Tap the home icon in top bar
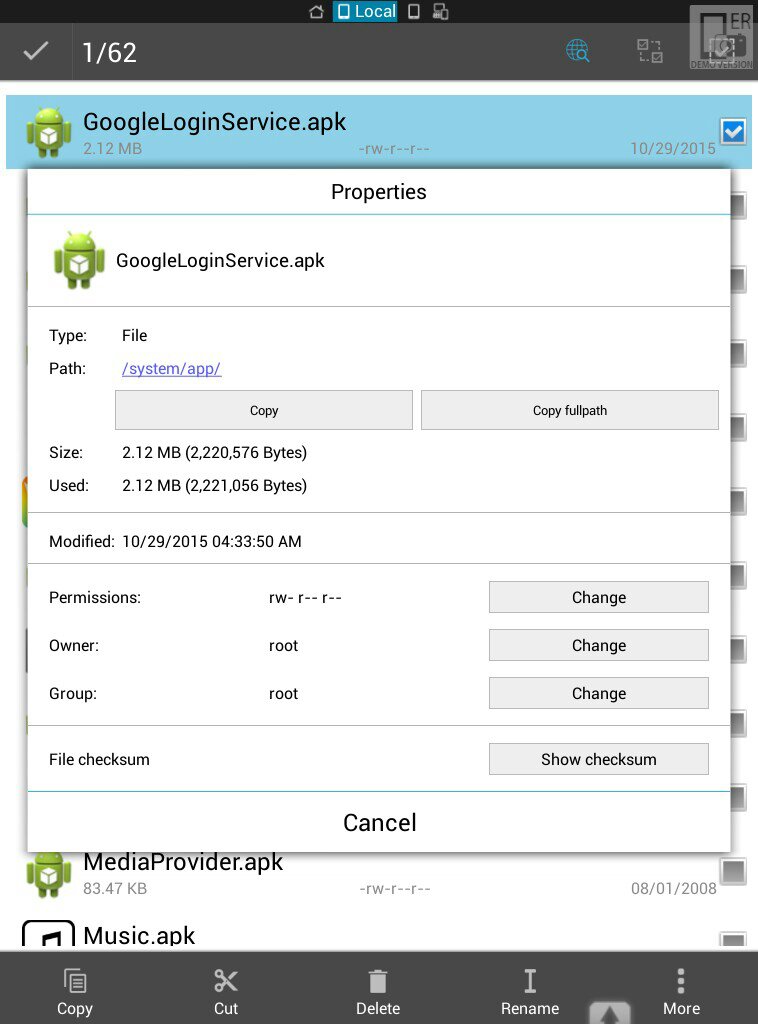 (316, 12)
